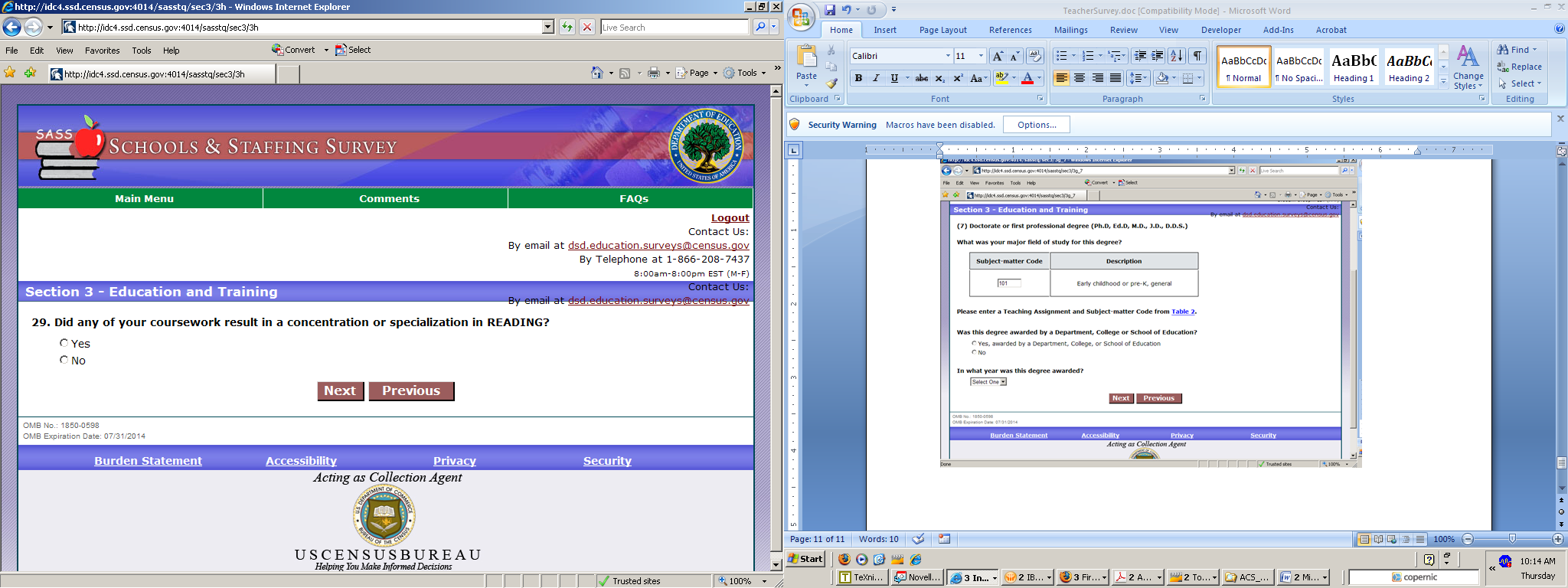Image resolution: width=1568 pixels, height=588 pixels.
Task: Click the red Stop icon in Internet Explorer
Action: 587,28
